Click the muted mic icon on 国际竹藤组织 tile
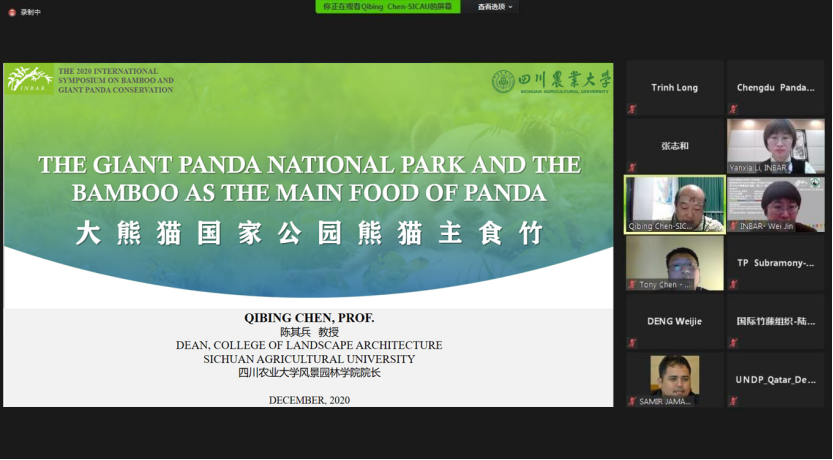The width and height of the screenshot is (833, 460). (733, 343)
